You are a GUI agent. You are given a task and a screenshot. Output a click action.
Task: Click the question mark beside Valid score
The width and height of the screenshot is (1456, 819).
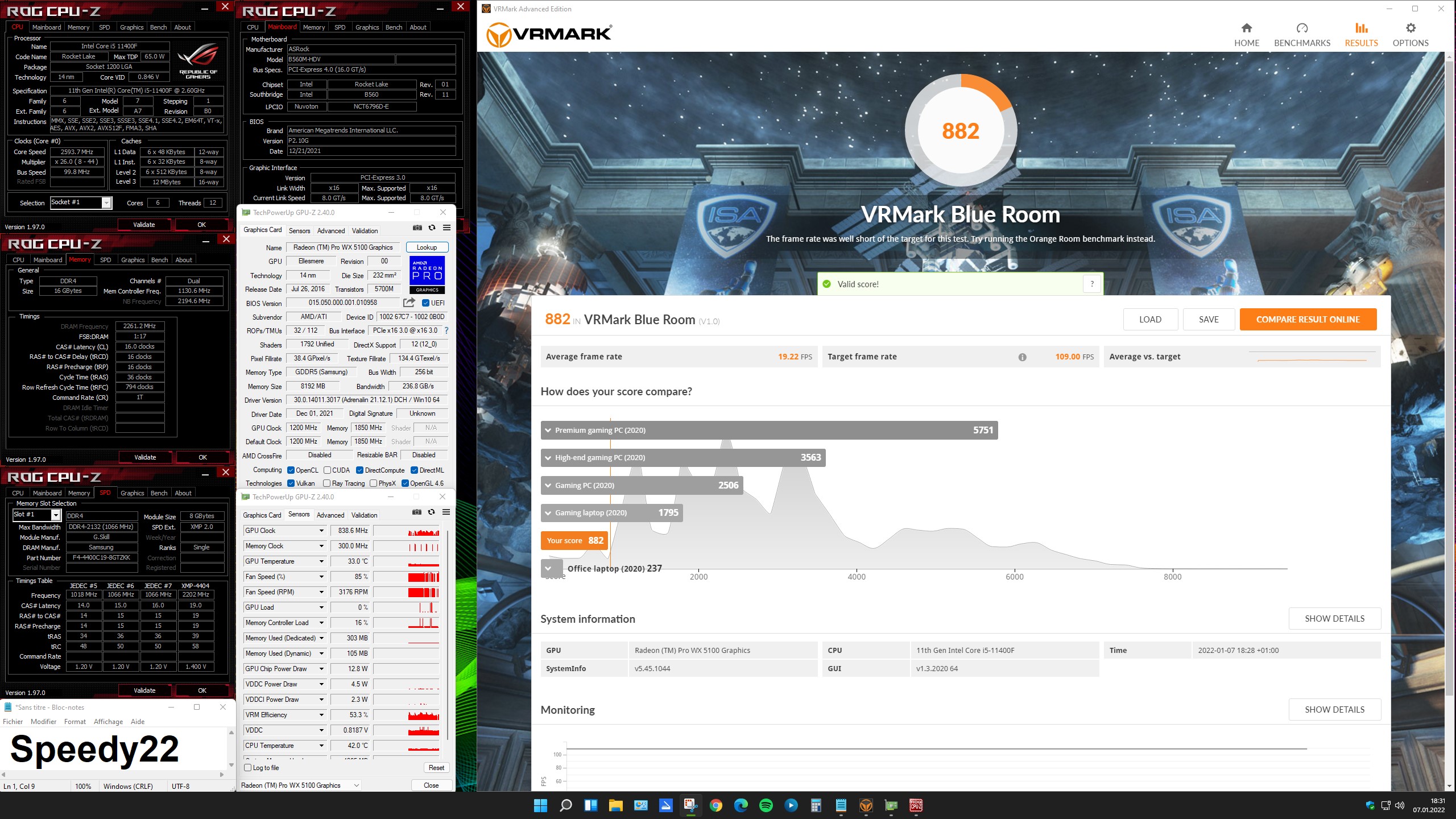click(x=1092, y=284)
